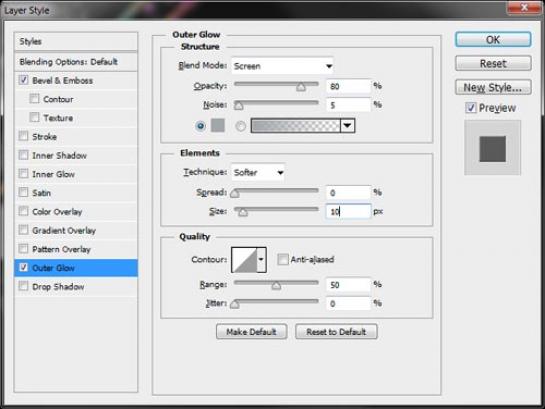Open the gradient editor bar

pos(295,126)
